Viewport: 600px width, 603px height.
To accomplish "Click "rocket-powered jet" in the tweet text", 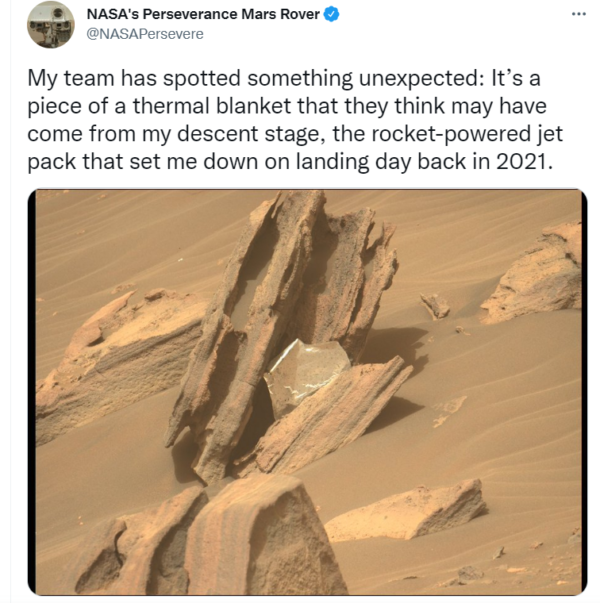I will (x=467, y=134).
